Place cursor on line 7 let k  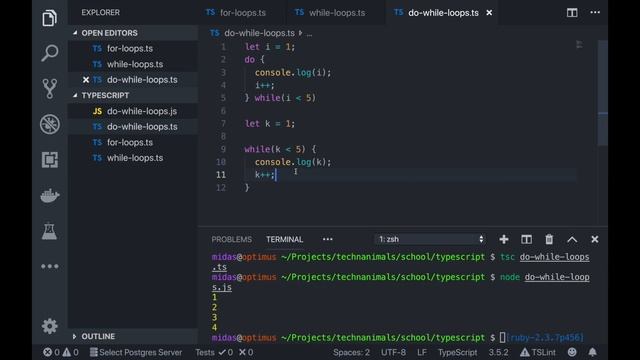point(269,124)
